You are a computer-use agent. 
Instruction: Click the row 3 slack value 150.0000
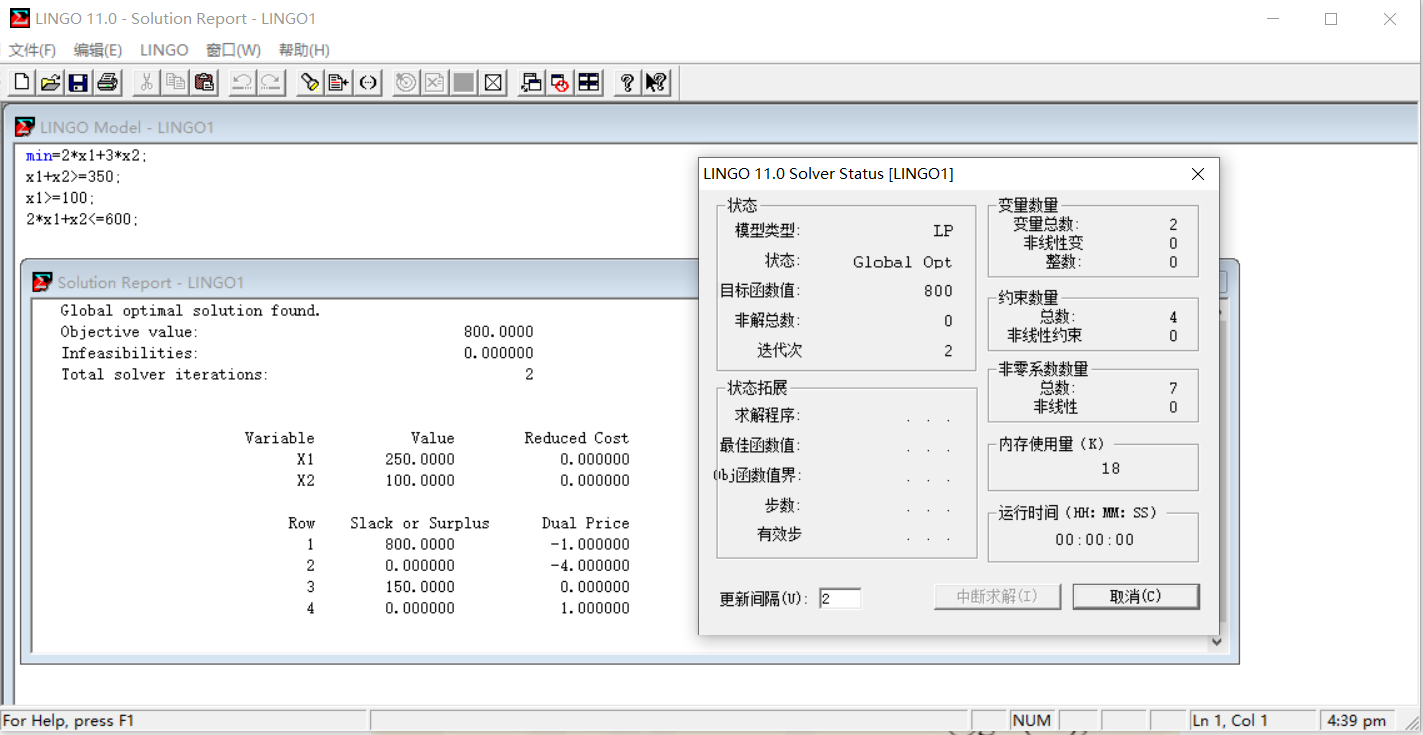point(420,587)
